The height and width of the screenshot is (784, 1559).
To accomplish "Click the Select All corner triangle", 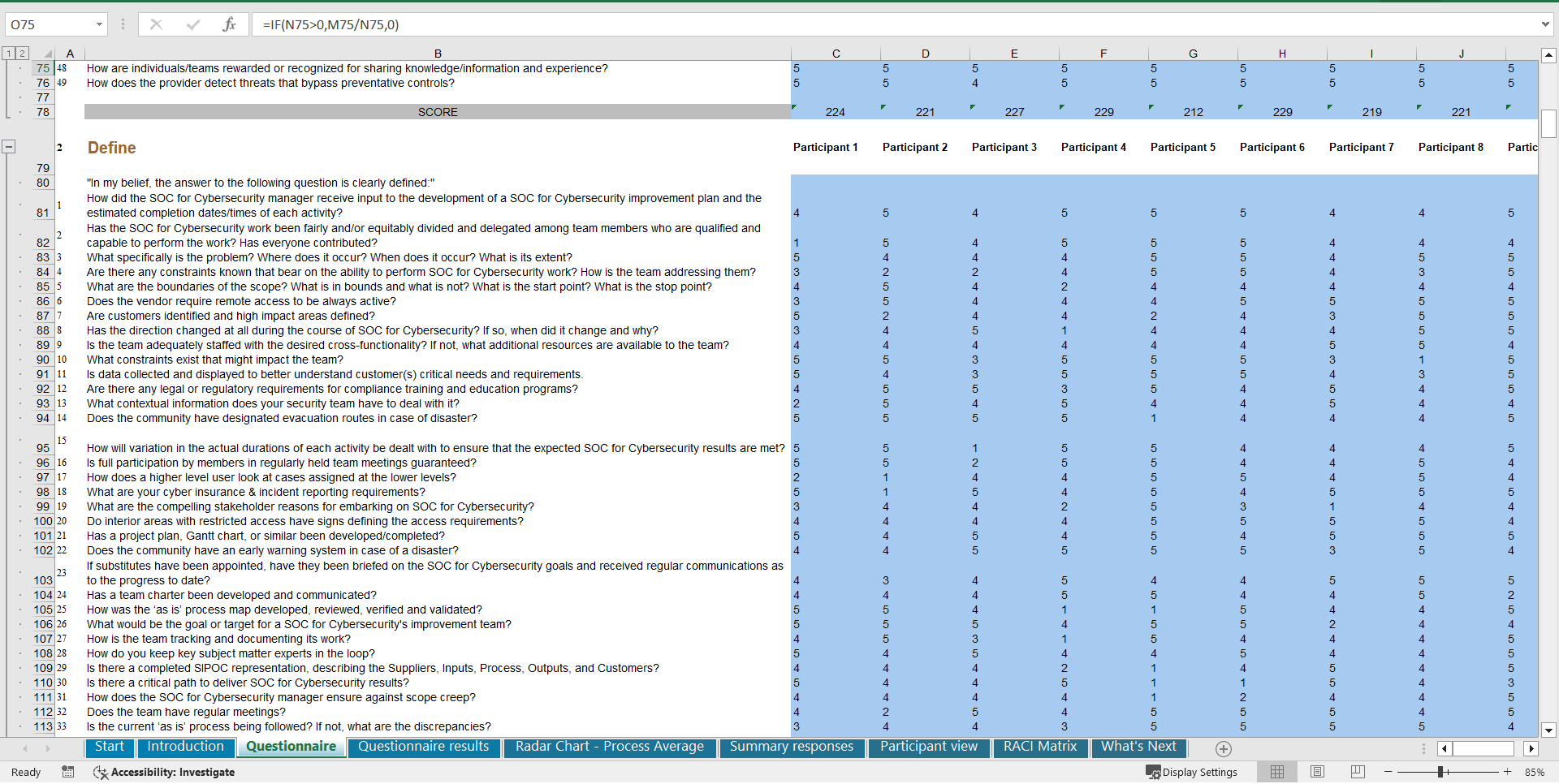I will click(x=47, y=54).
